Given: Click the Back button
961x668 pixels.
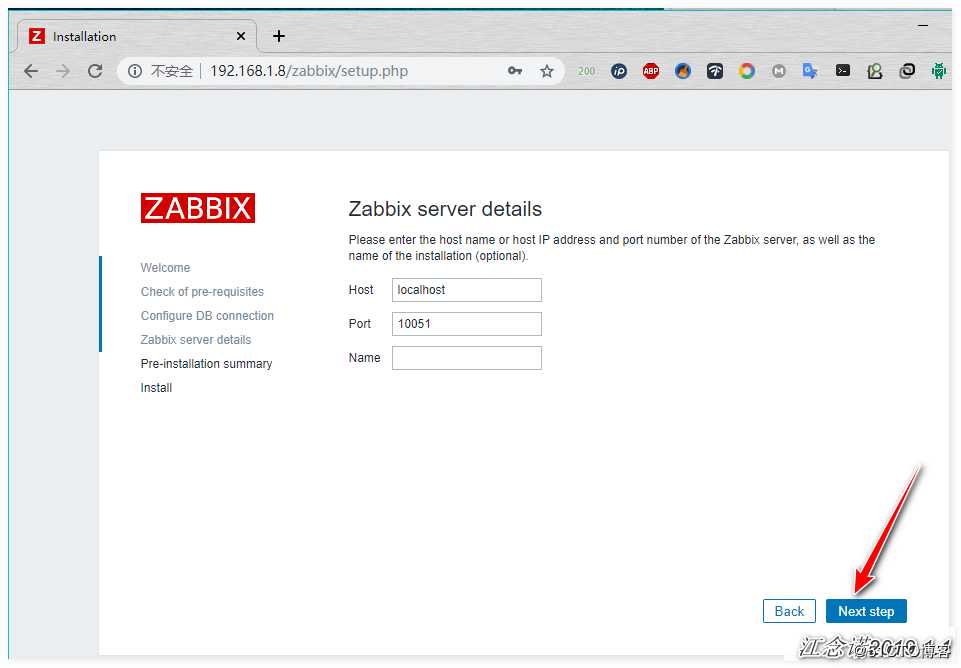Looking at the screenshot, I should click(789, 611).
